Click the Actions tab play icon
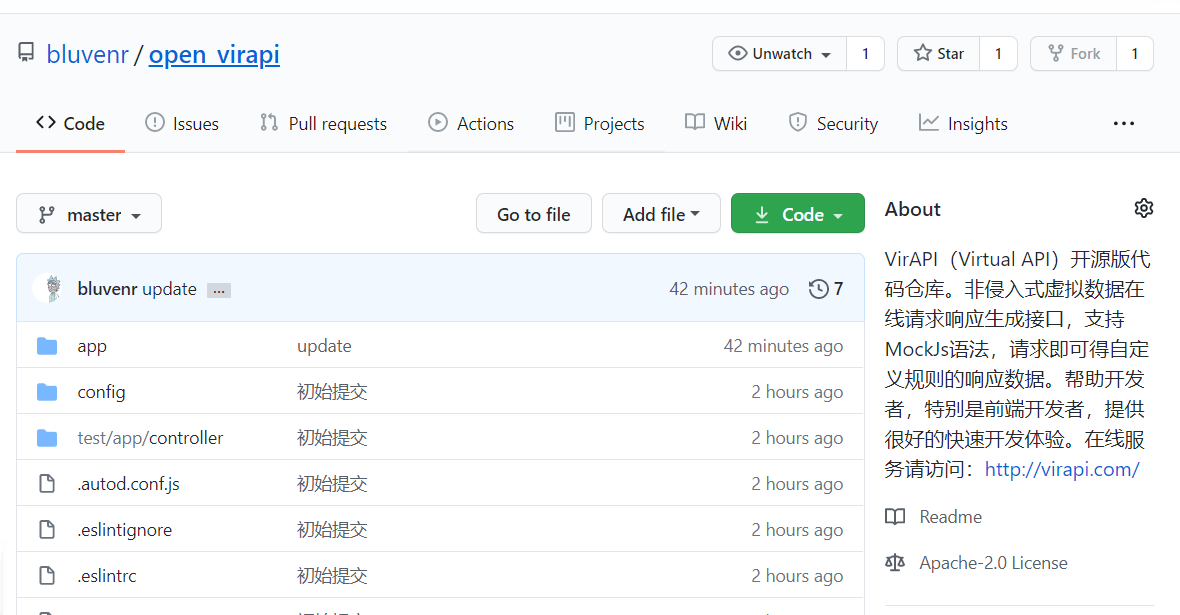The image size is (1180, 615). pyautogui.click(x=437, y=123)
